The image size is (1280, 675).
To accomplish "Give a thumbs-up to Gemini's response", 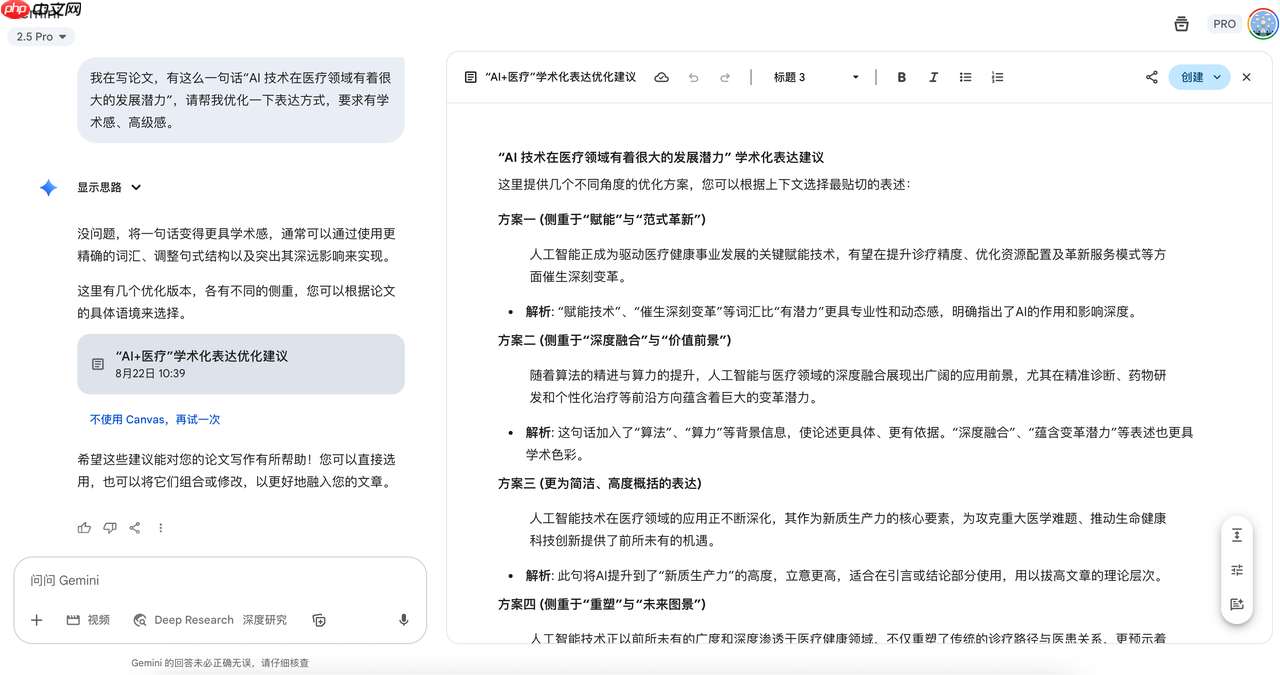I will coord(84,527).
